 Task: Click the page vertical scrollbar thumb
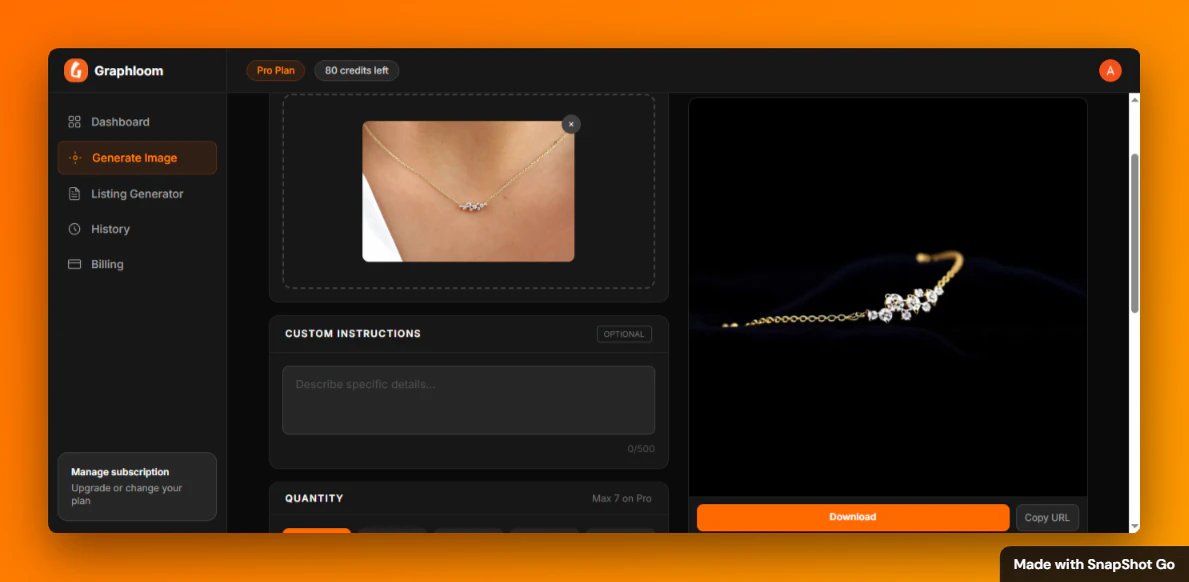1134,233
